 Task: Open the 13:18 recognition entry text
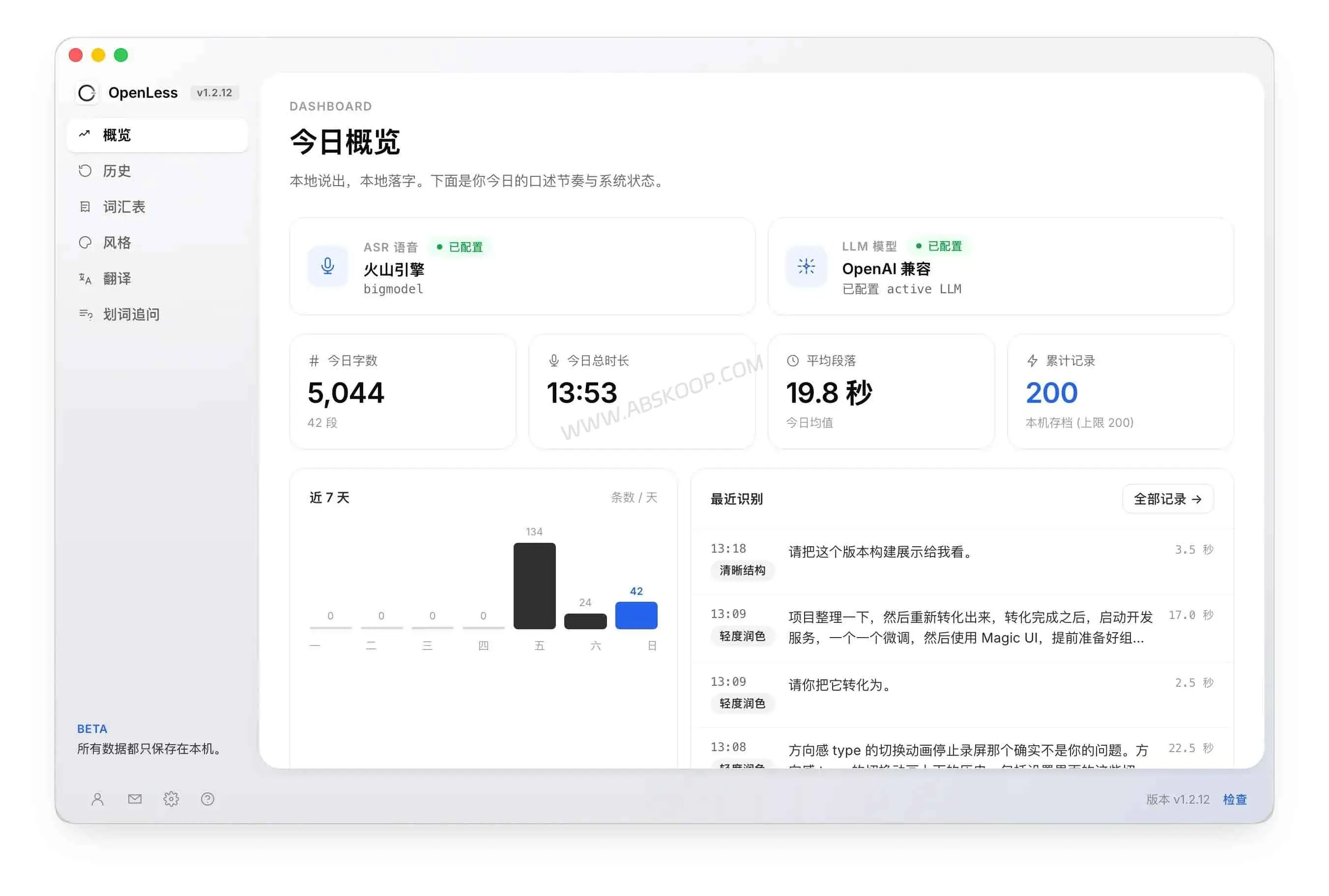pos(880,552)
